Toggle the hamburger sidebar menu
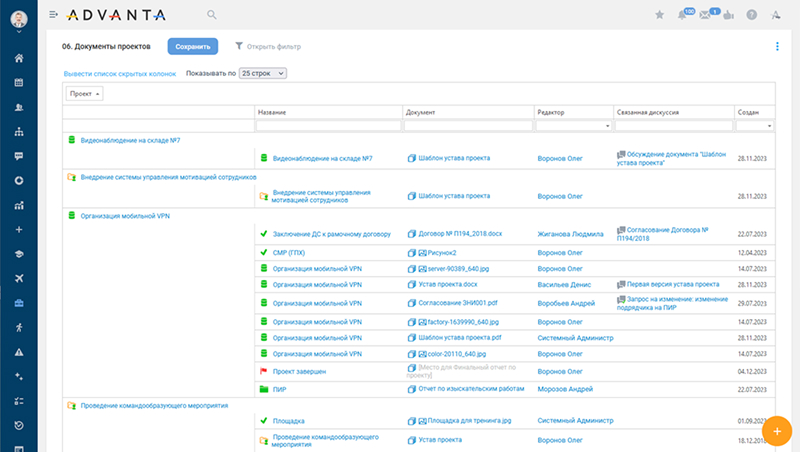 click(53, 15)
